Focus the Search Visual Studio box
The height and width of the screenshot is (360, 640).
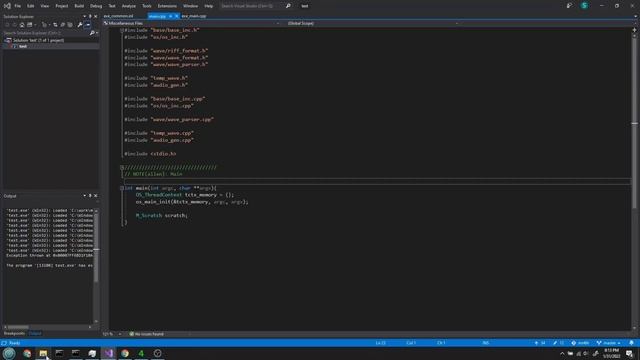coord(251,6)
